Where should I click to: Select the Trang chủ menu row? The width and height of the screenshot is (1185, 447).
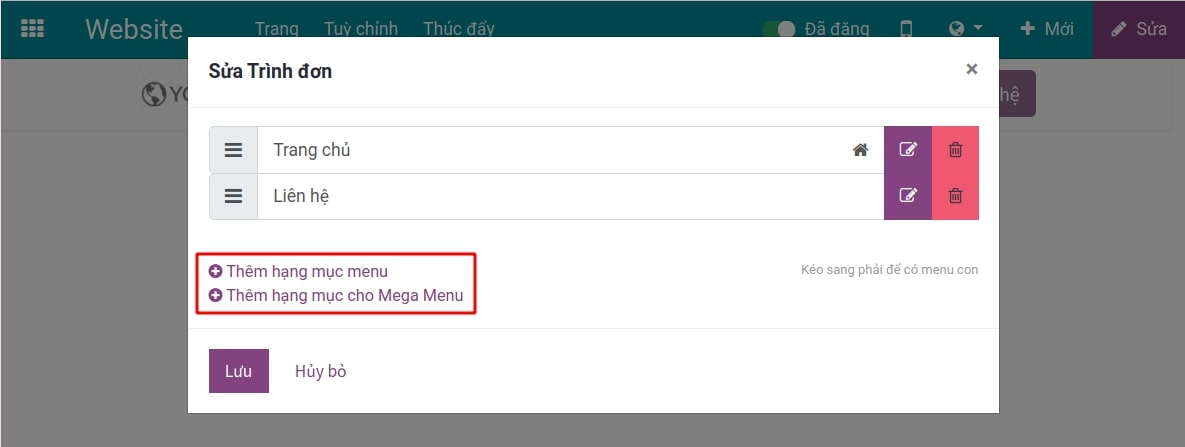571,150
